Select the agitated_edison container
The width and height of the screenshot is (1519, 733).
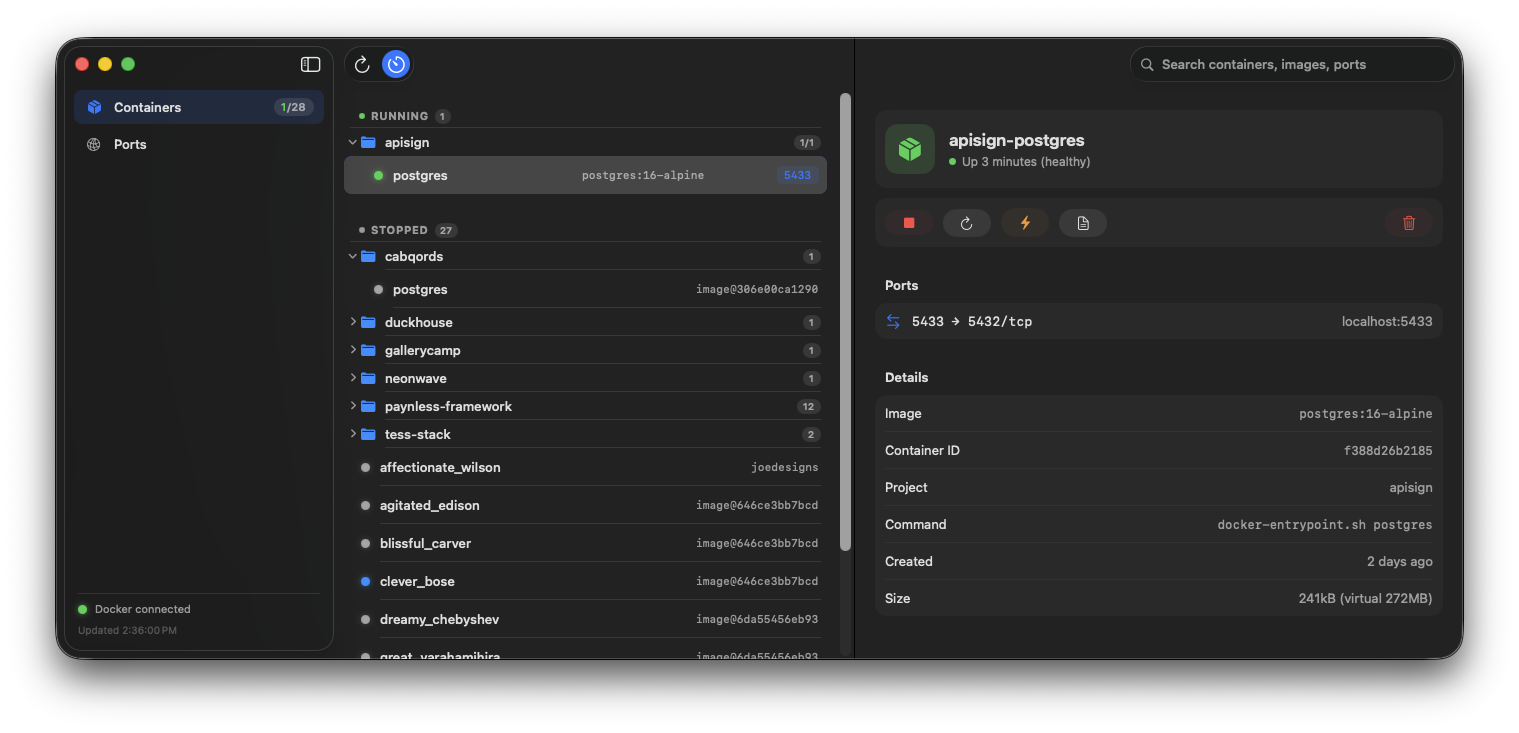point(585,505)
